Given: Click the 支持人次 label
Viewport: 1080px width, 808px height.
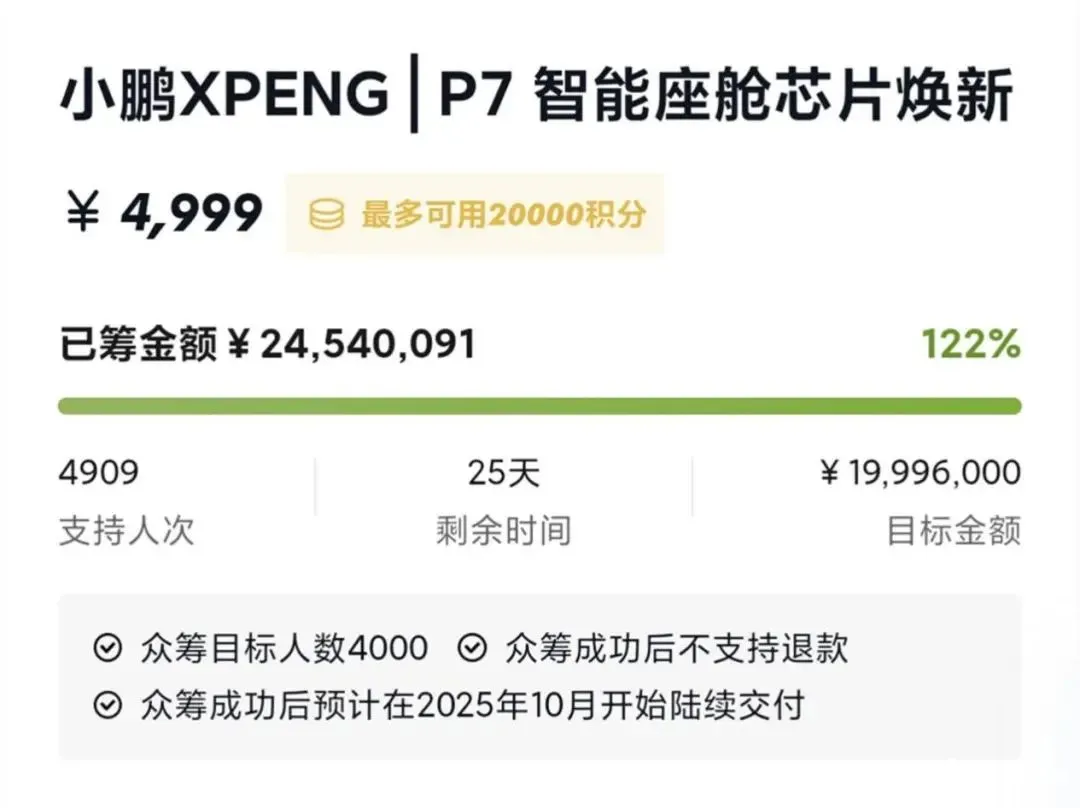Looking at the screenshot, I should [x=127, y=531].
